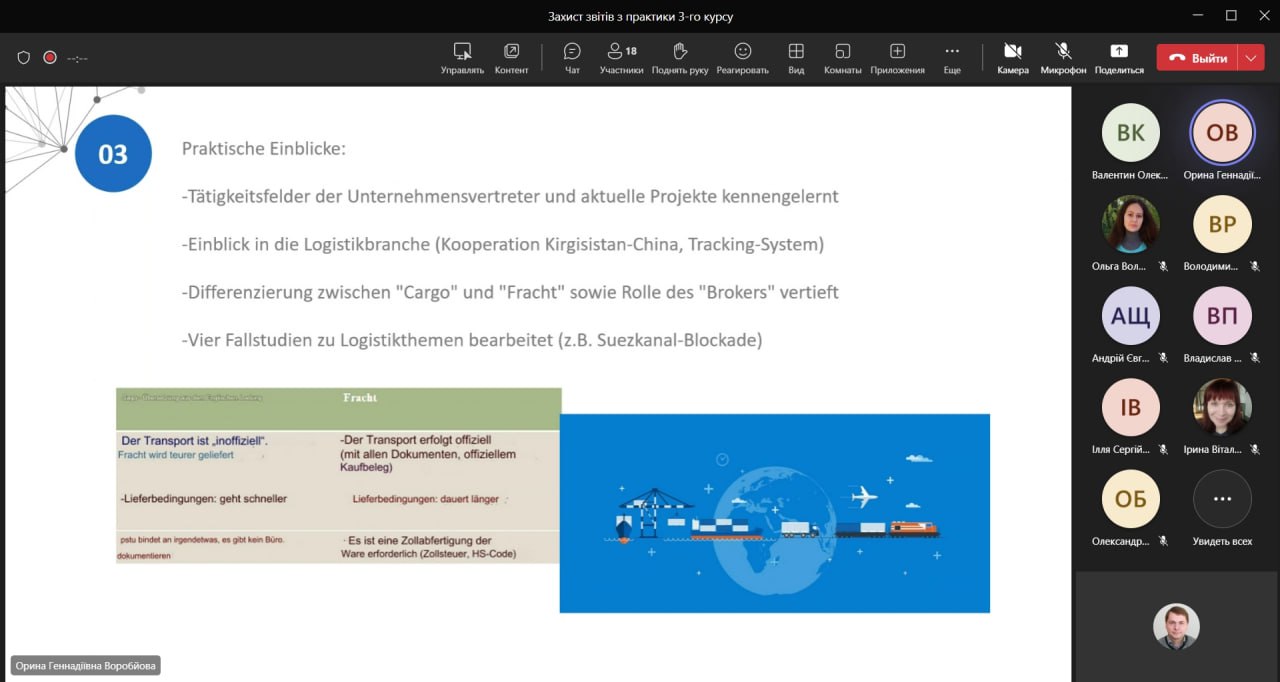Viewport: 1280px width, 682px height.
Task: Open the More actions menu
Action: [952, 58]
